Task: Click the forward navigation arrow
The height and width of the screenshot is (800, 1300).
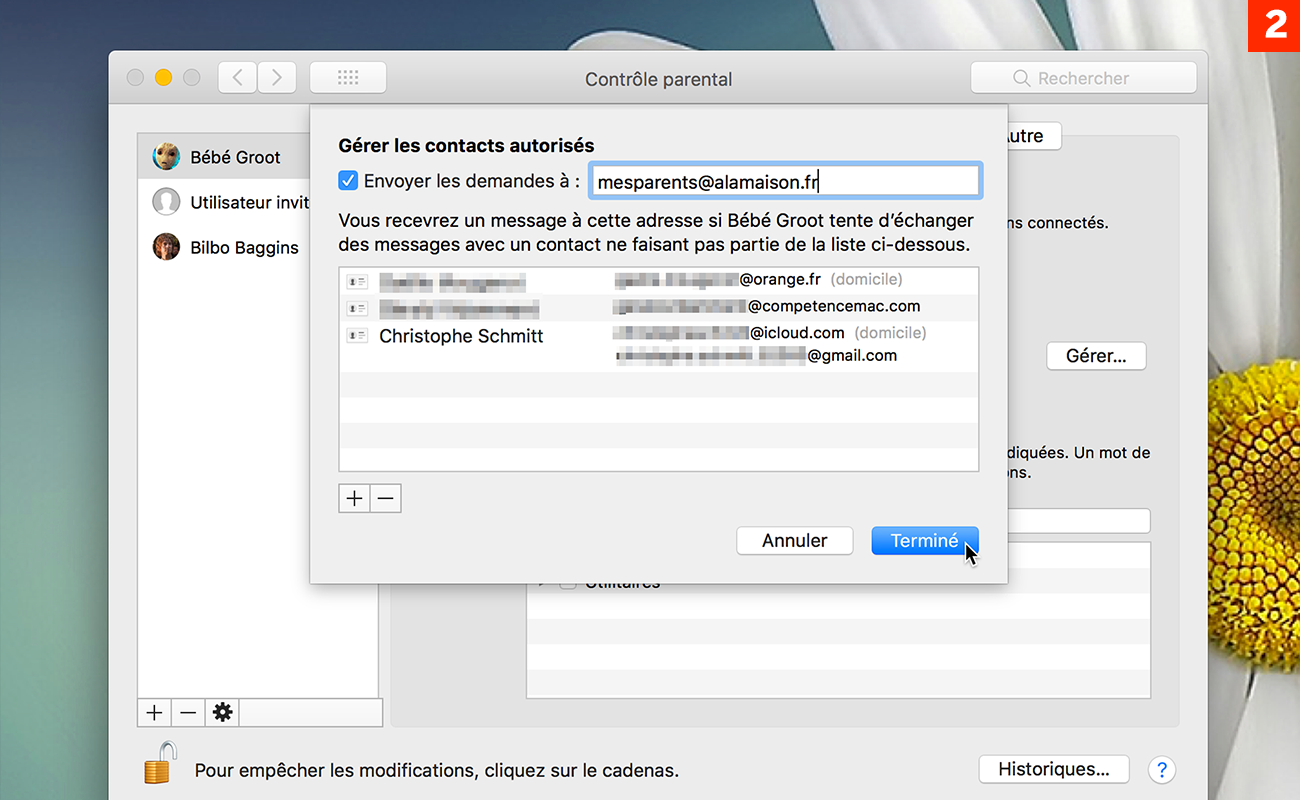Action: click(x=277, y=78)
